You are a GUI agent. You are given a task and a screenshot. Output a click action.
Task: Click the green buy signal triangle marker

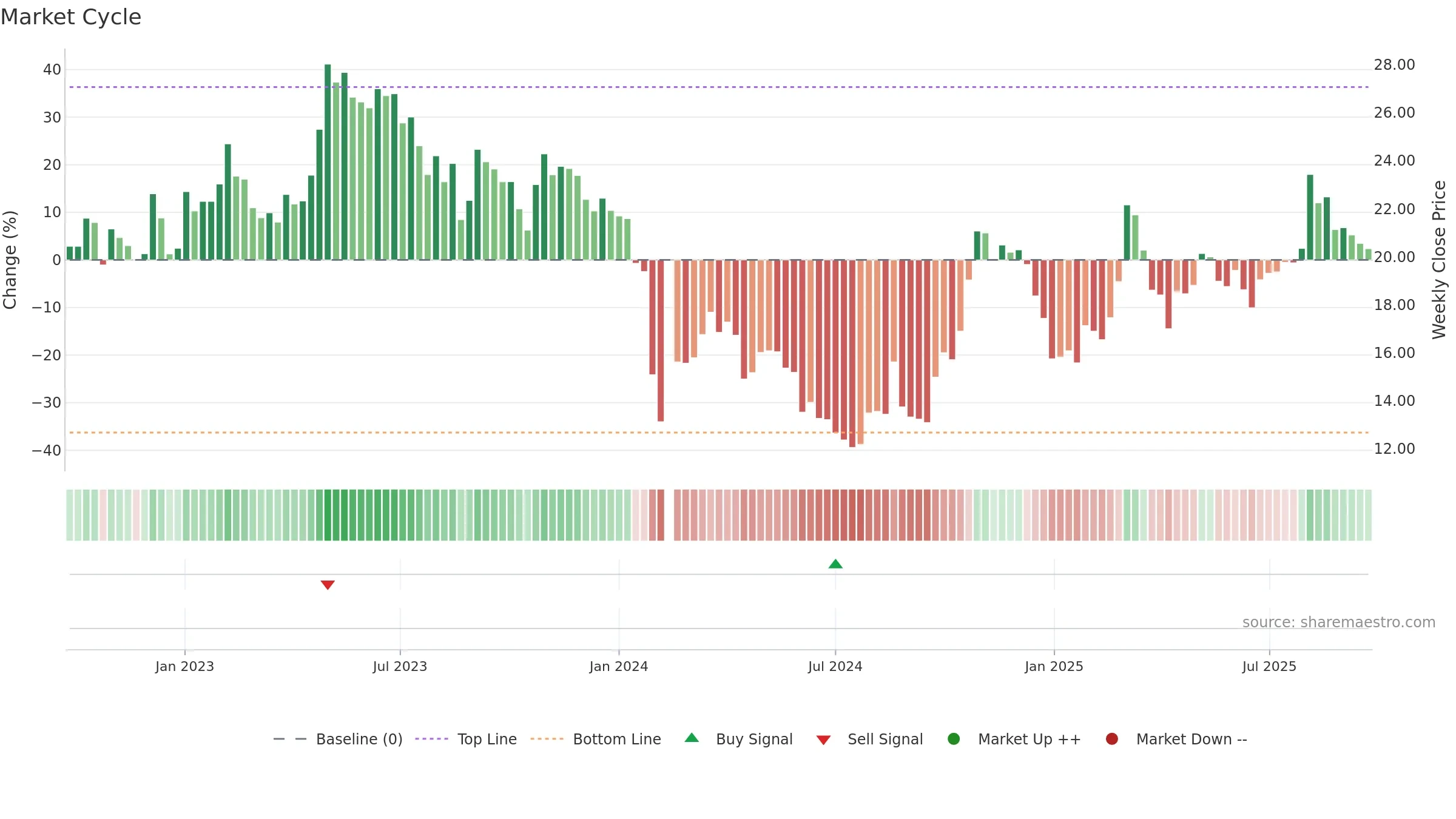(835, 564)
